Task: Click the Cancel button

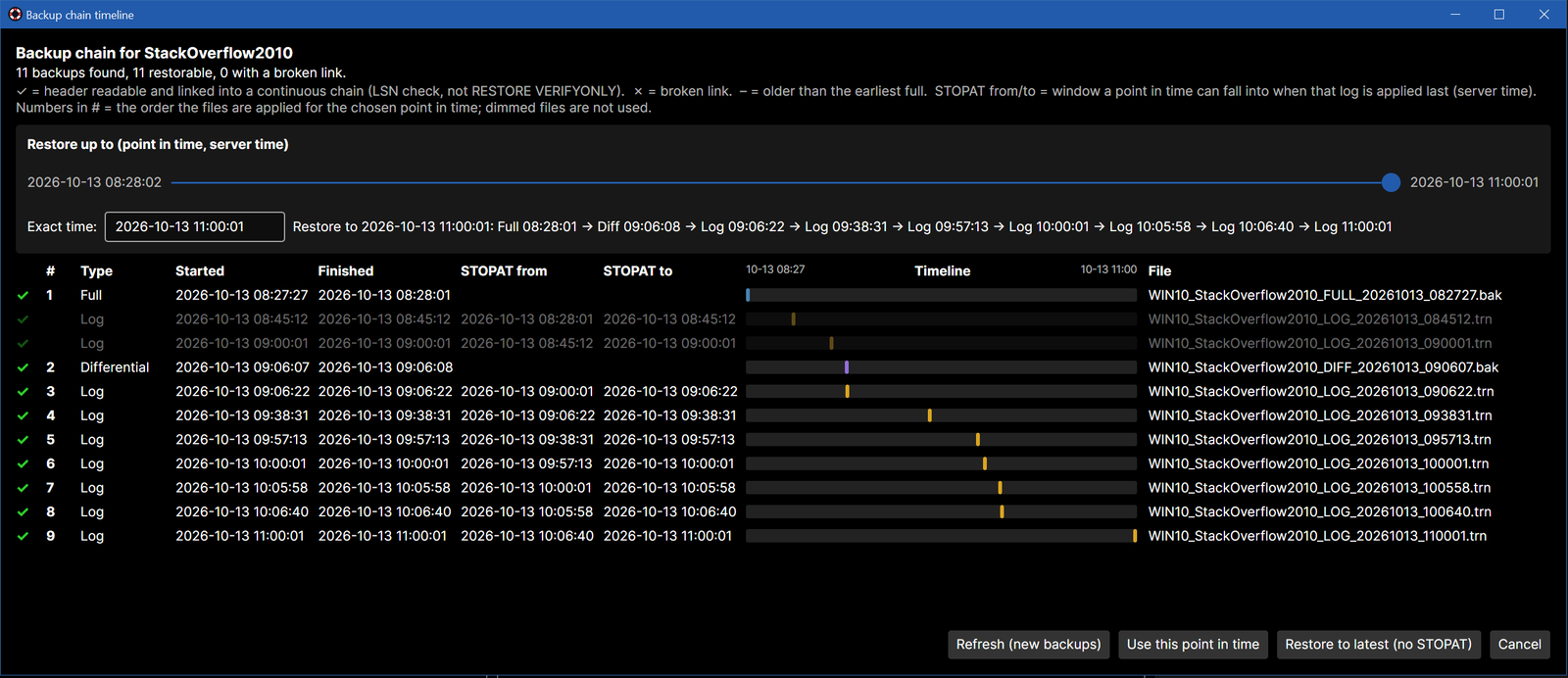Action: pos(1519,644)
